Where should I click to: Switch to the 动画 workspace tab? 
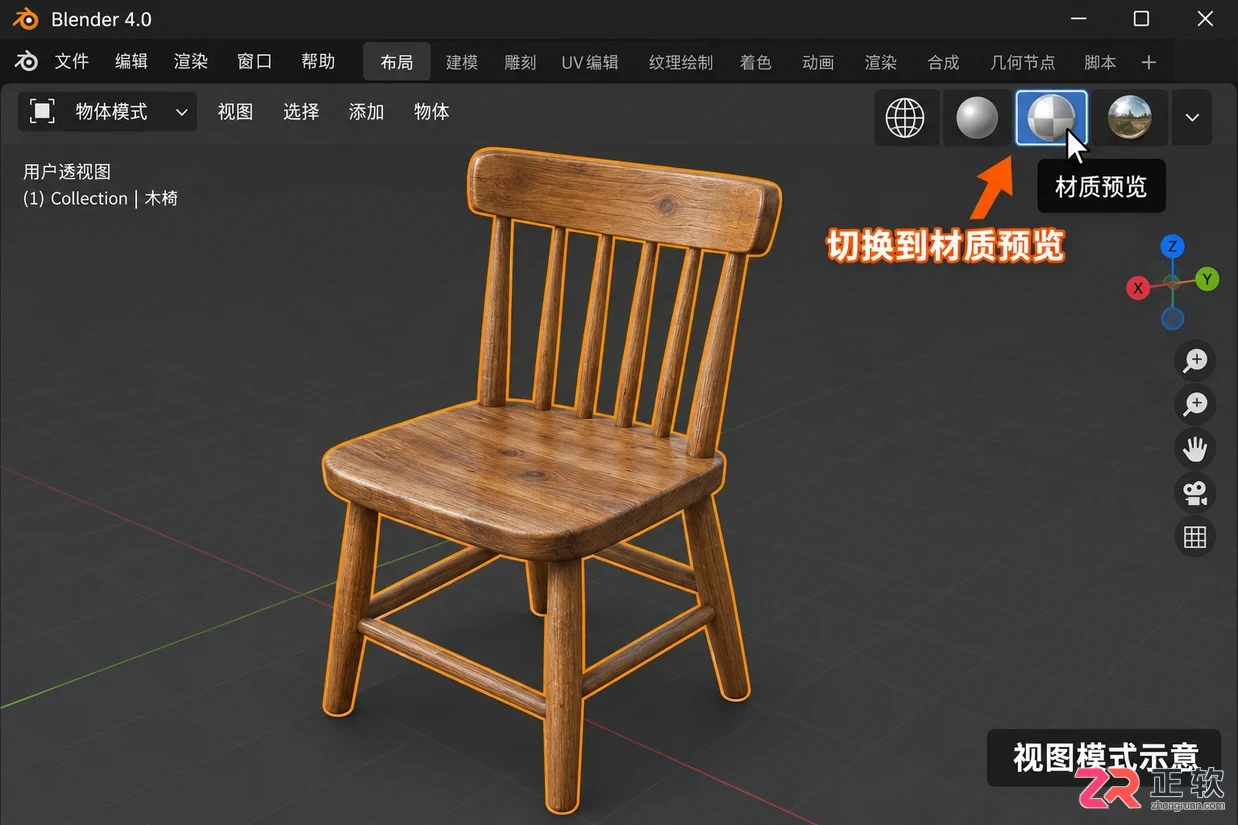pyautogui.click(x=818, y=62)
